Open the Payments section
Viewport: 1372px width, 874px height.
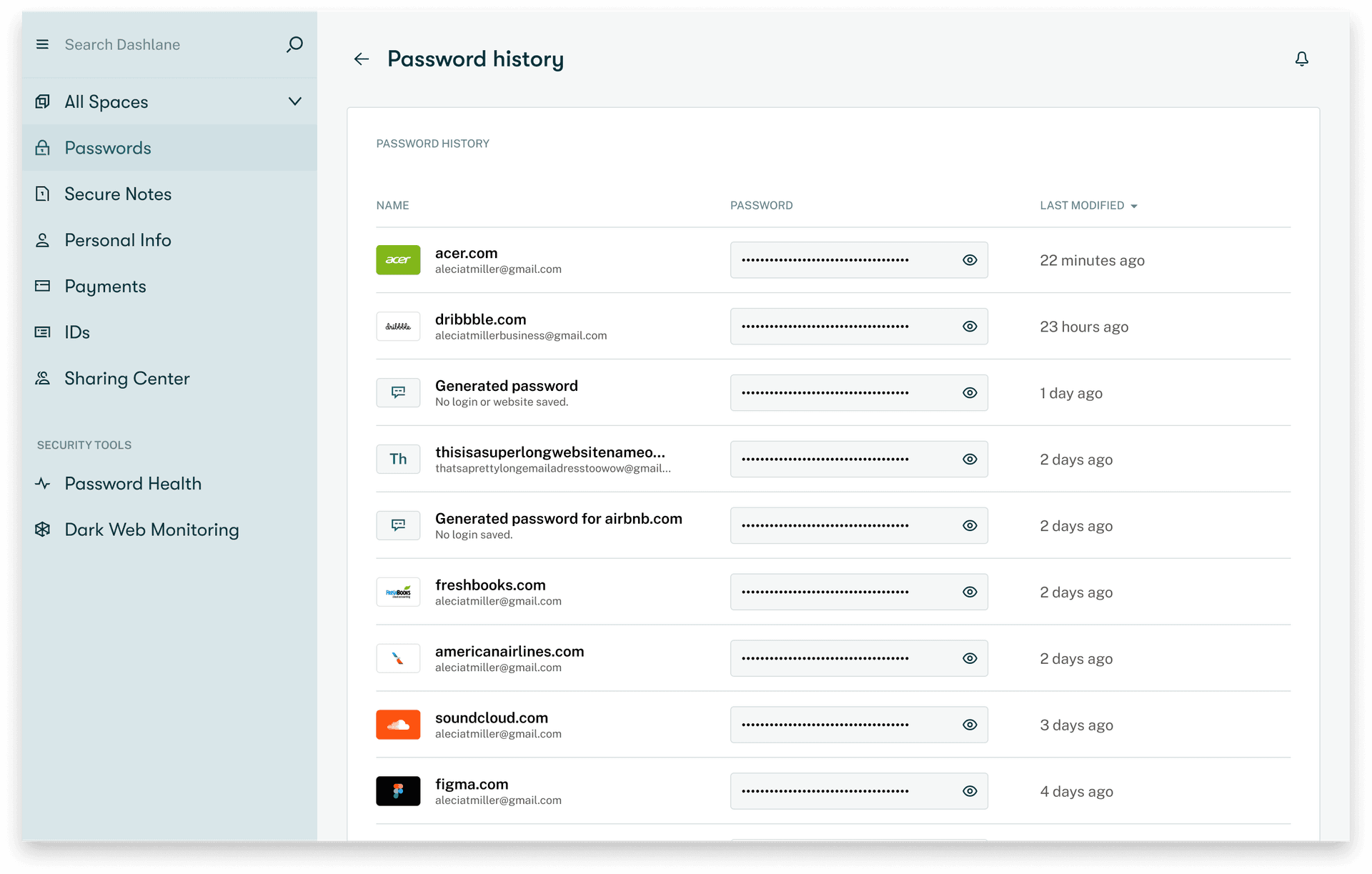pyautogui.click(x=105, y=286)
